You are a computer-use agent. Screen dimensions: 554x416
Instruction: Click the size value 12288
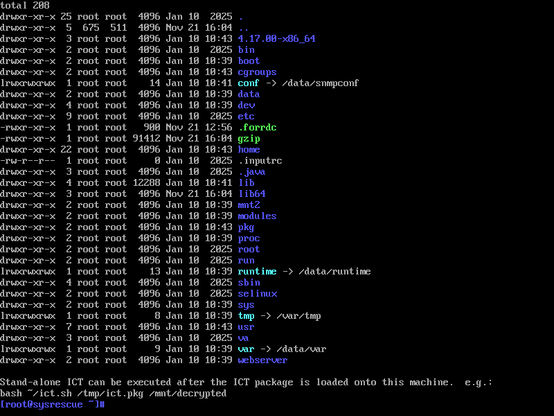coord(147,183)
